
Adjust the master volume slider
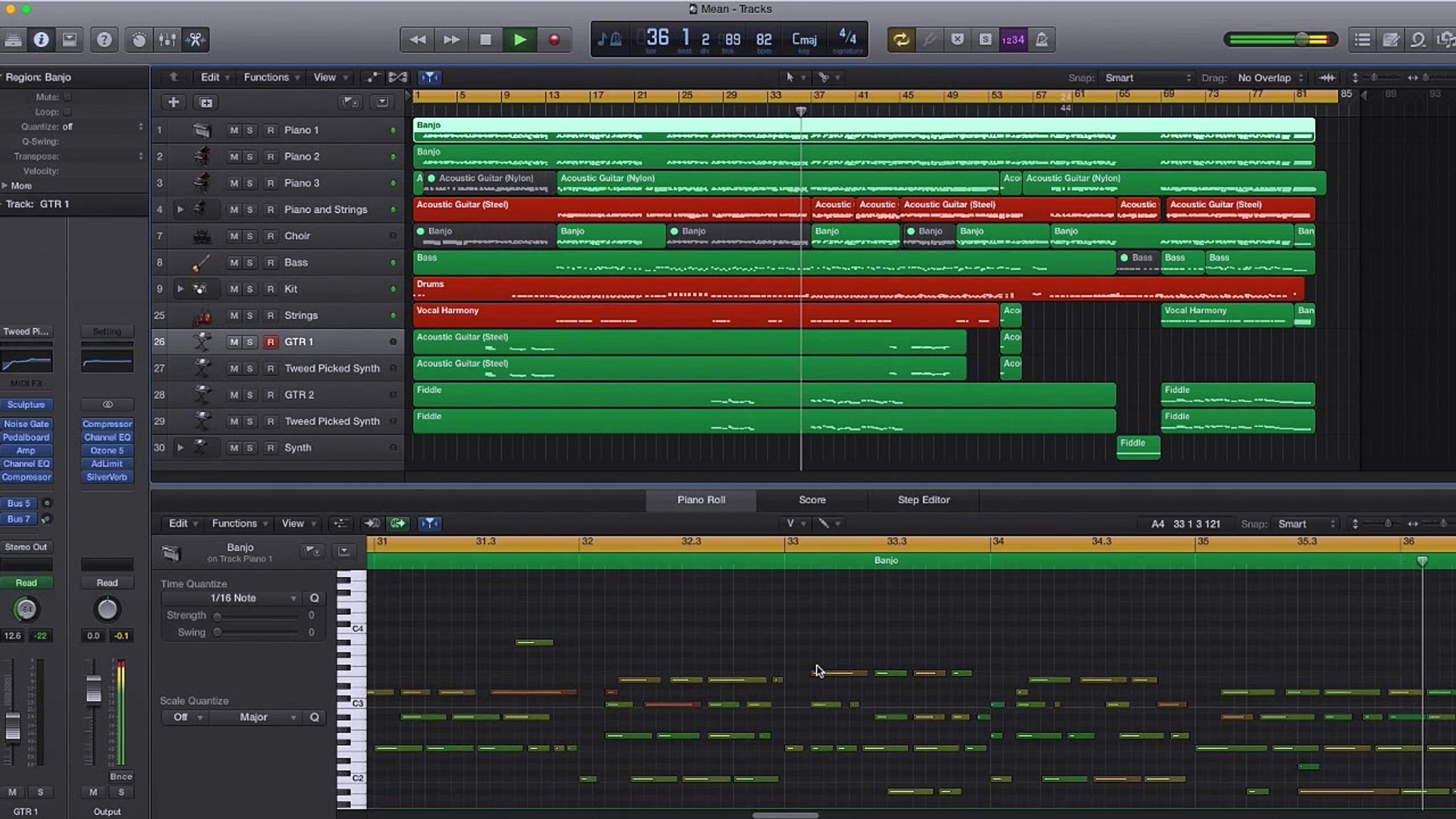pyautogui.click(x=1302, y=39)
